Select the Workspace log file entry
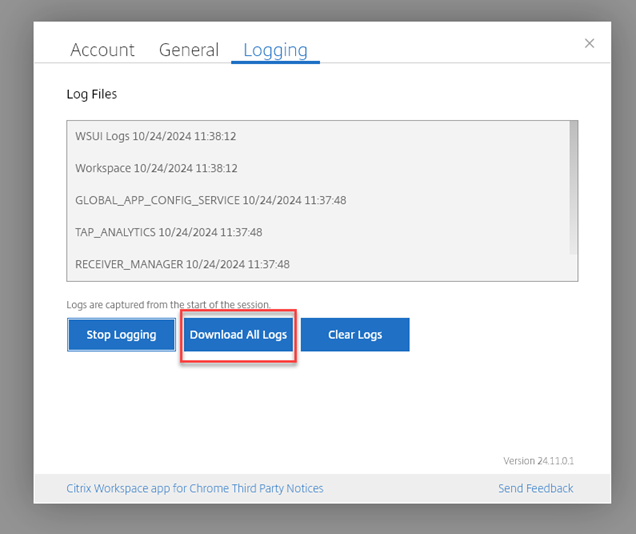 pos(156,168)
